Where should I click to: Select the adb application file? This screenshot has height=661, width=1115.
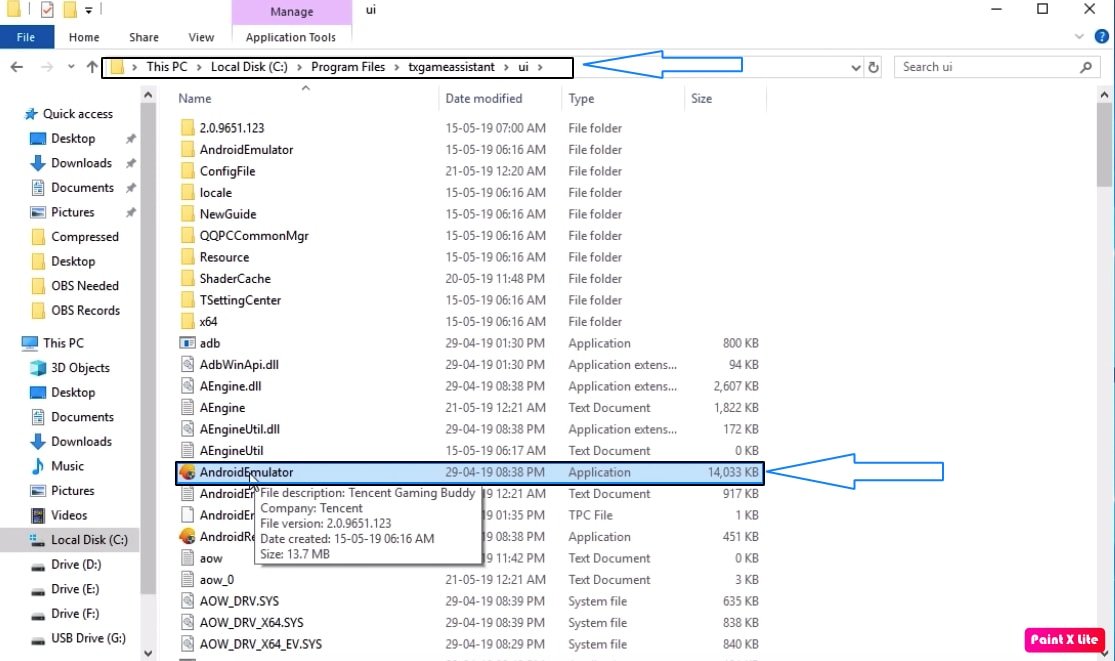click(x=209, y=343)
